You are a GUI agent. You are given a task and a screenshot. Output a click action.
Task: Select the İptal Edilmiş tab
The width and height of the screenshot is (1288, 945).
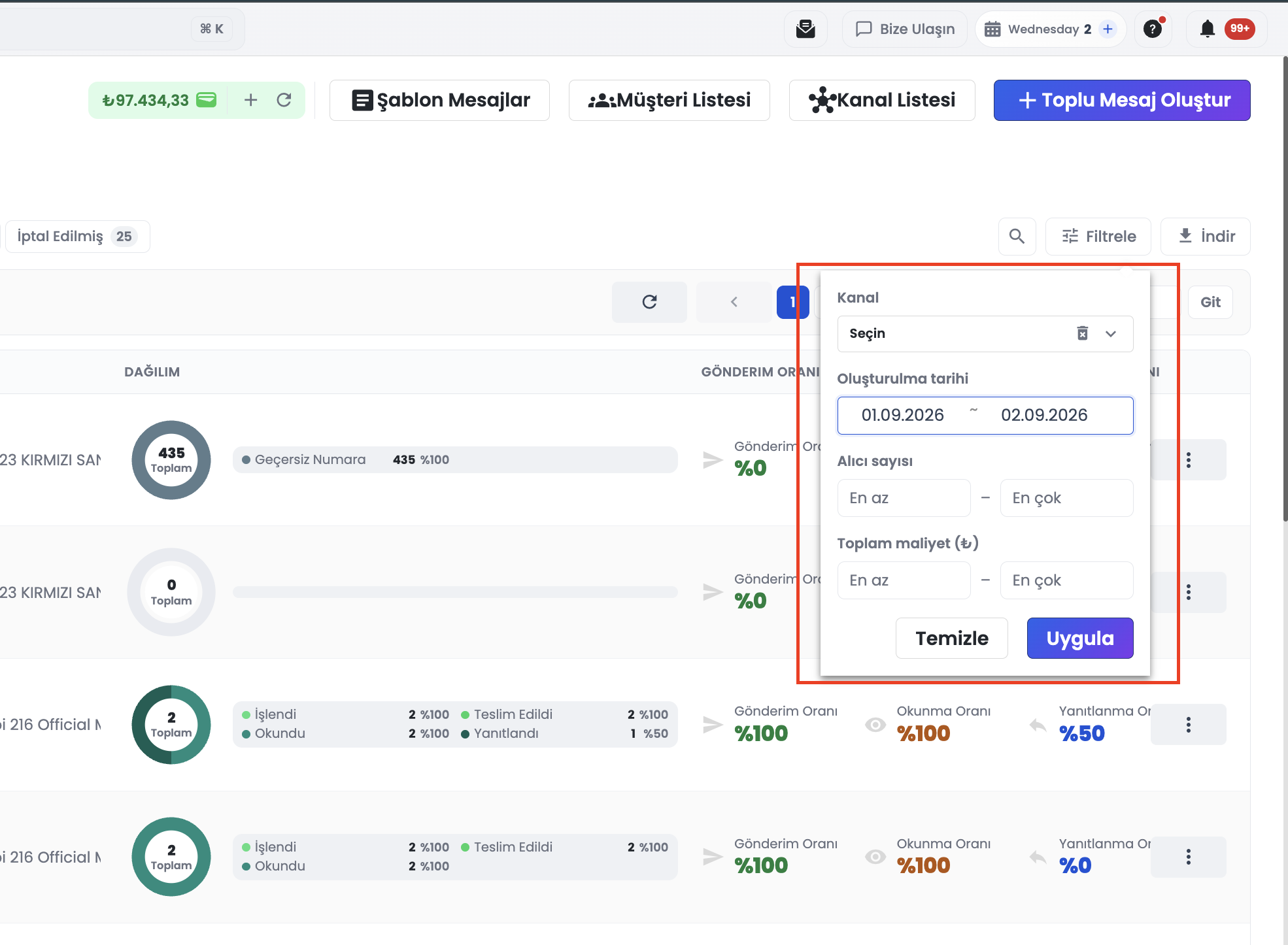77,236
